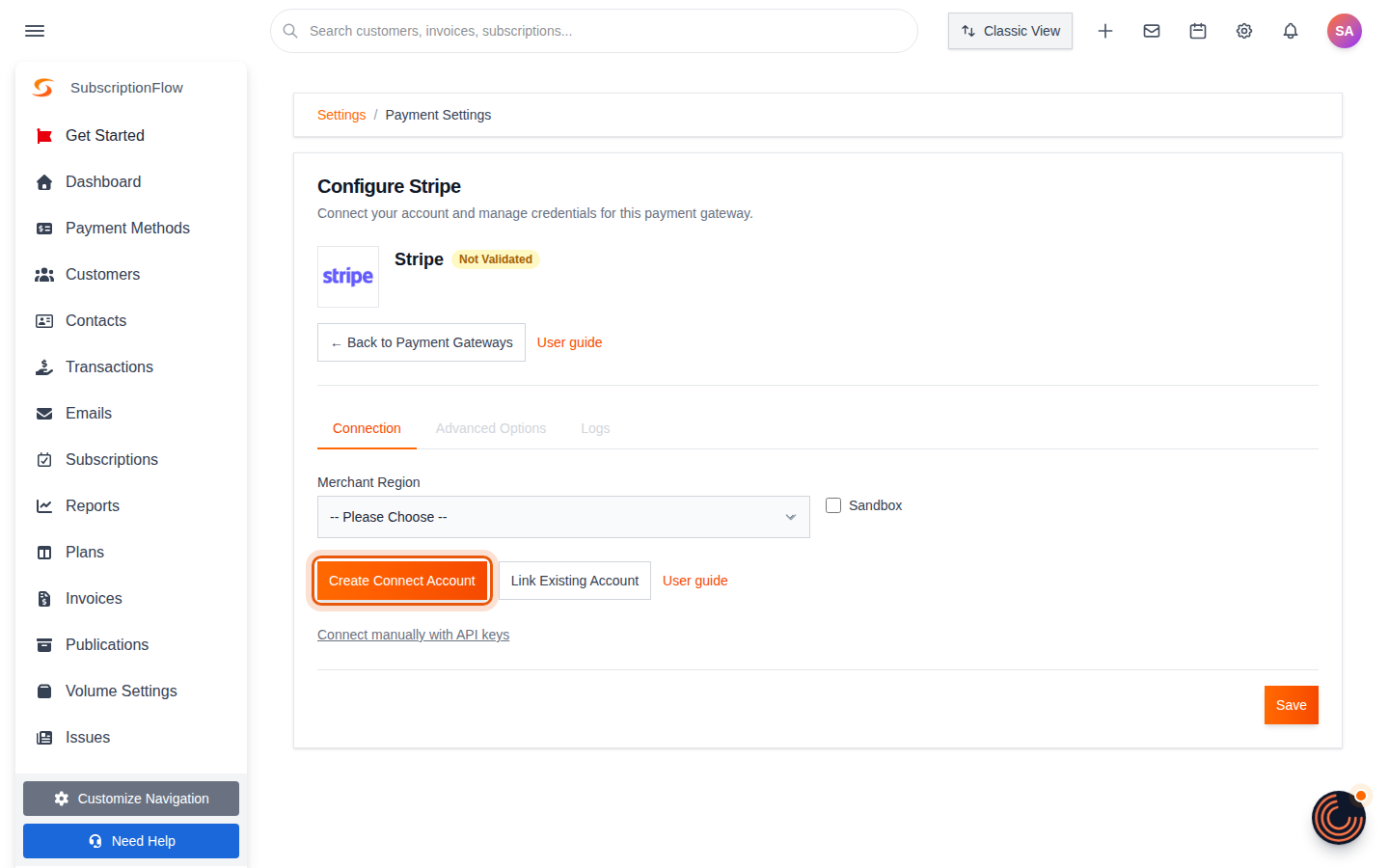Viewport: 1389px width, 868px height.
Task: Click the Payment Methods card icon
Action: [44, 229]
